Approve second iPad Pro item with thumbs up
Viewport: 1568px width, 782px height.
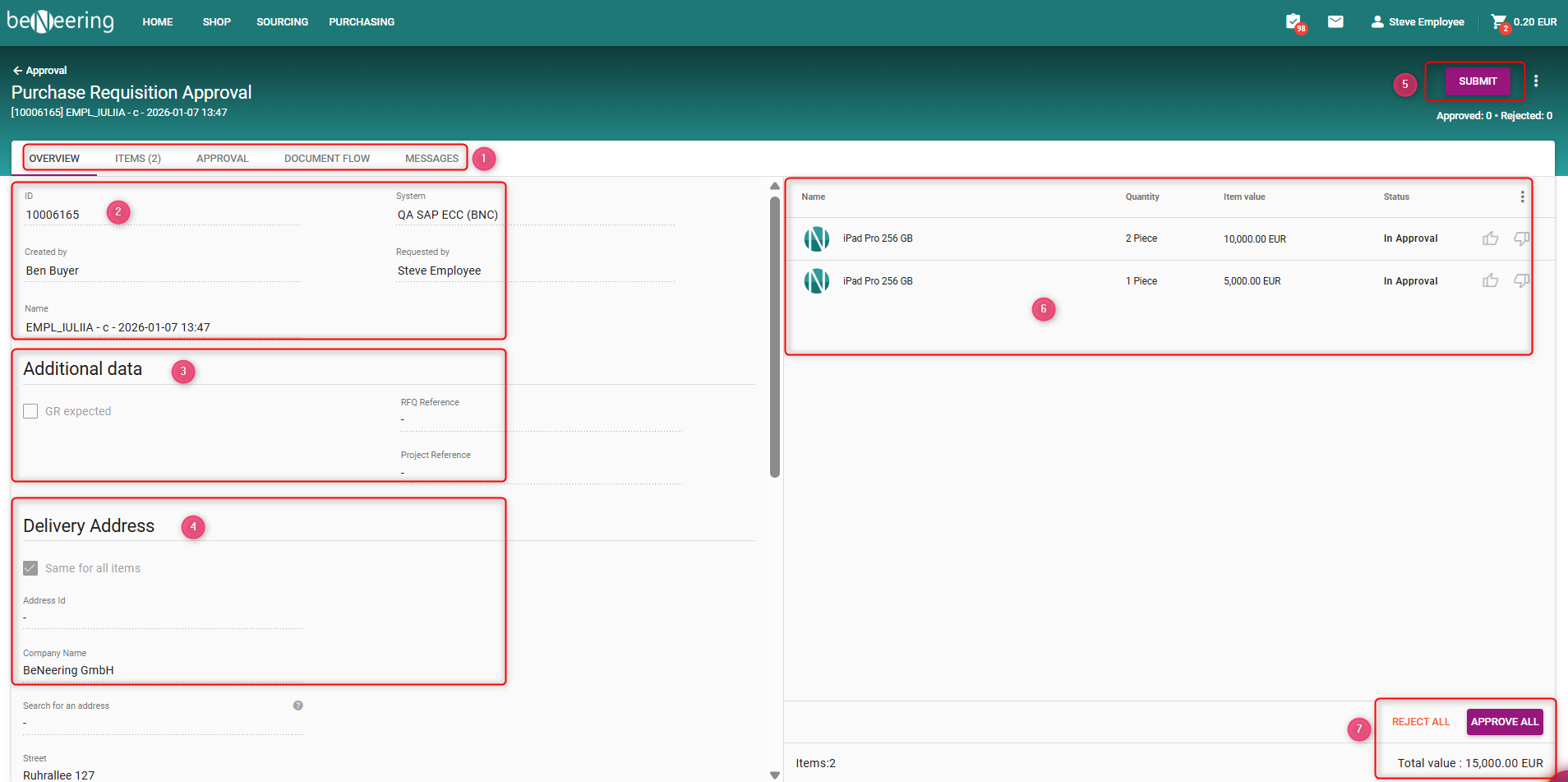(1490, 281)
